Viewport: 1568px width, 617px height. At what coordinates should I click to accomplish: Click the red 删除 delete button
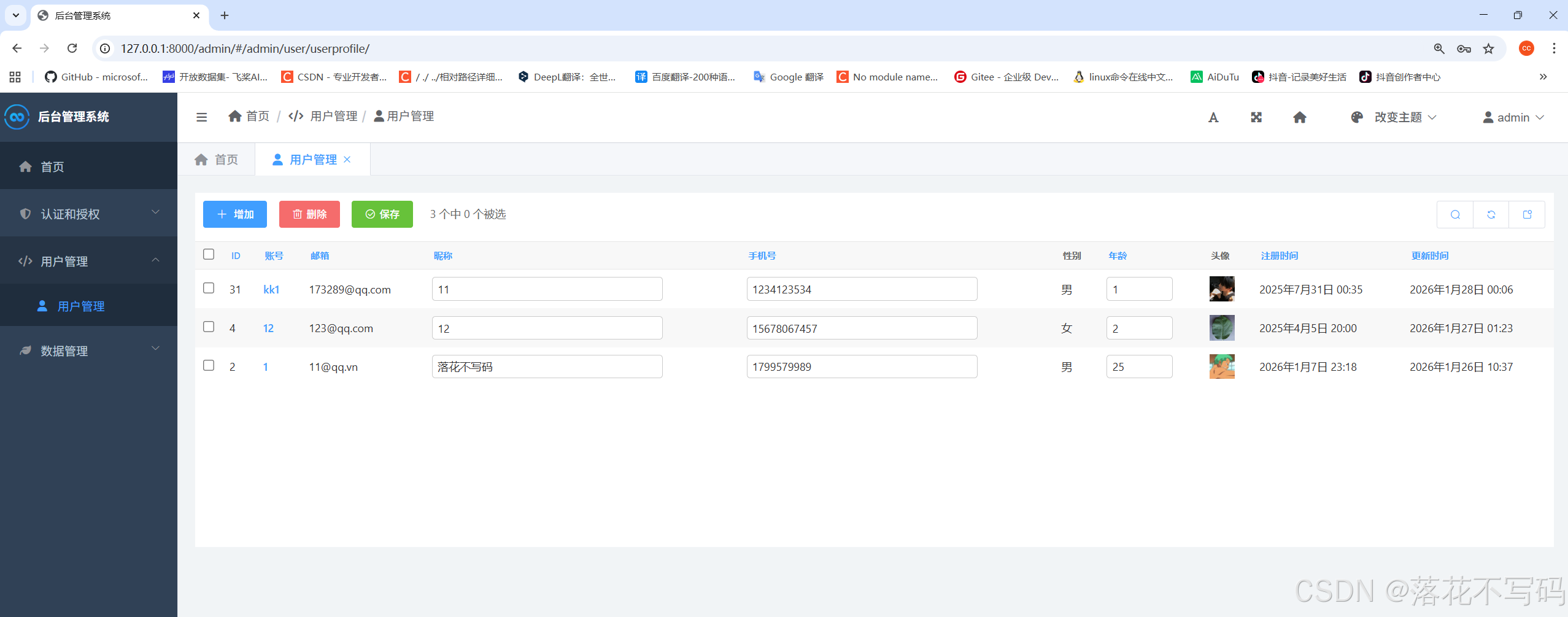(309, 214)
